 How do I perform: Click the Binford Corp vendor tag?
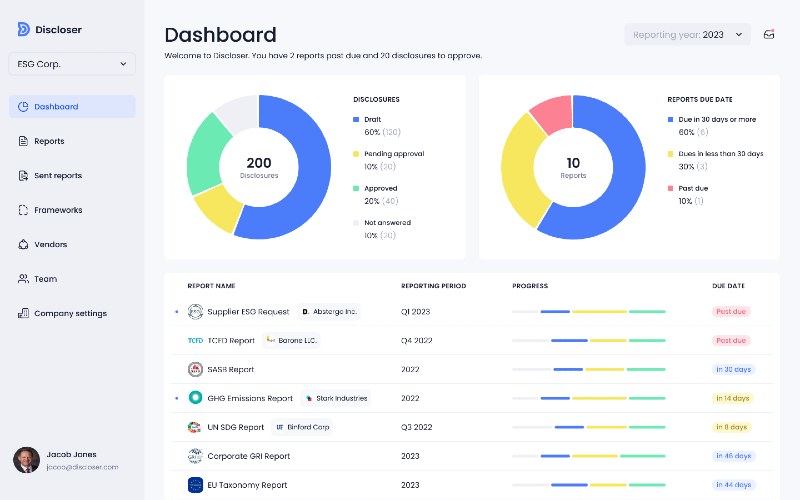click(x=302, y=427)
